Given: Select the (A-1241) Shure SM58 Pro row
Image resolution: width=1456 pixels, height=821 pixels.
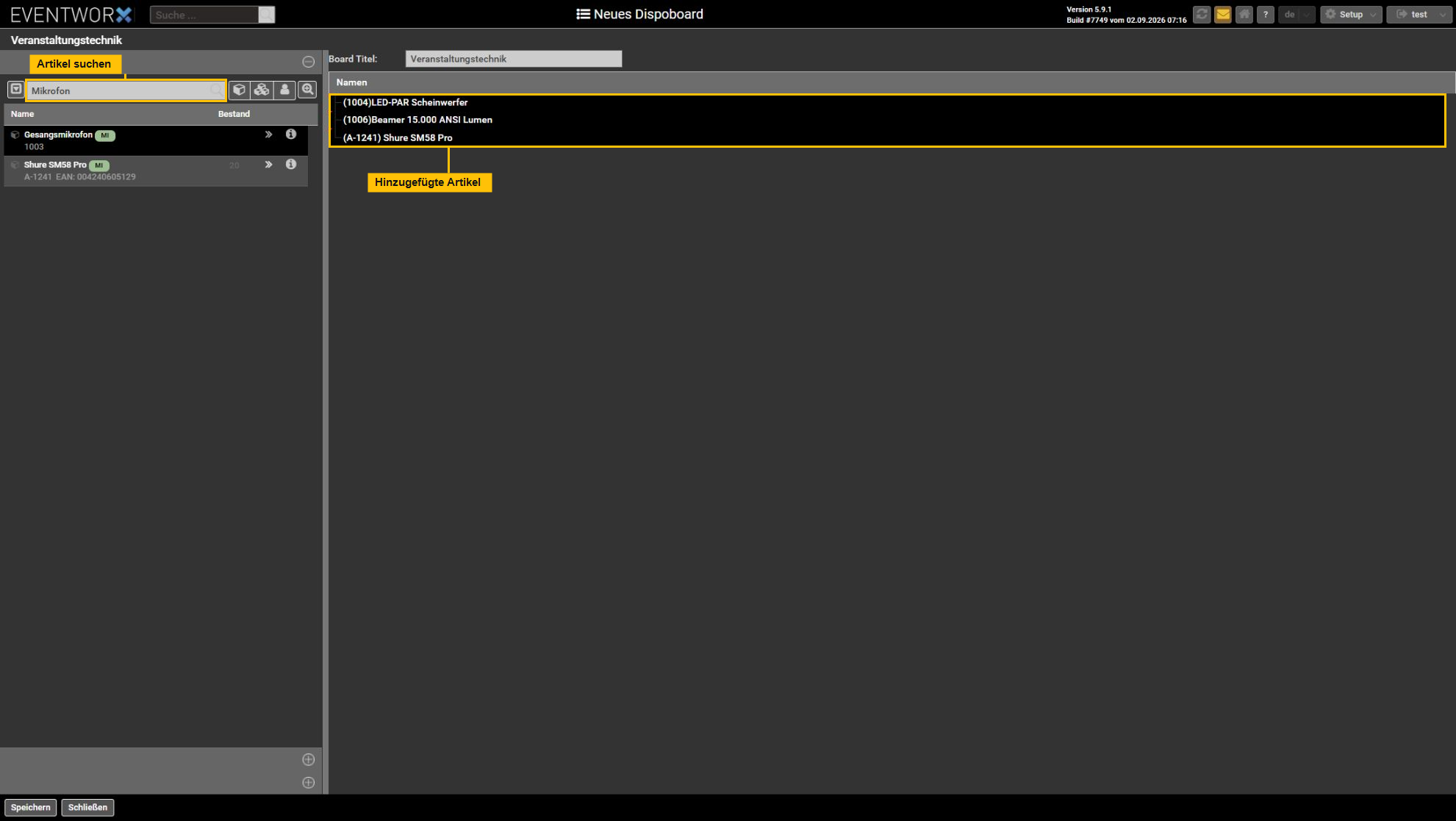Looking at the screenshot, I should [x=887, y=137].
